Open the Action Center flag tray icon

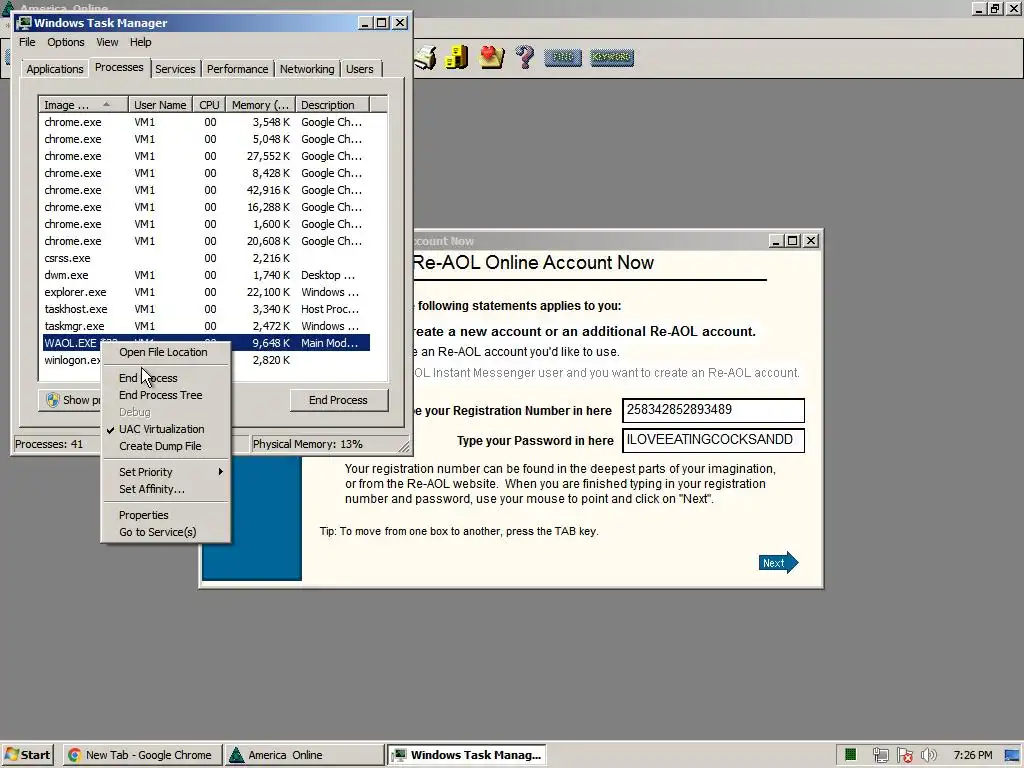point(904,755)
